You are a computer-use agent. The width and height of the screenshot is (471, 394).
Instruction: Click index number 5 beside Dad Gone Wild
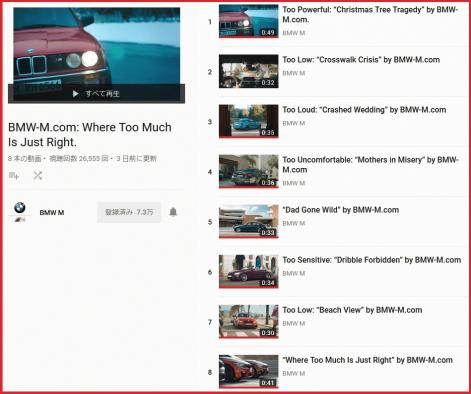point(210,222)
